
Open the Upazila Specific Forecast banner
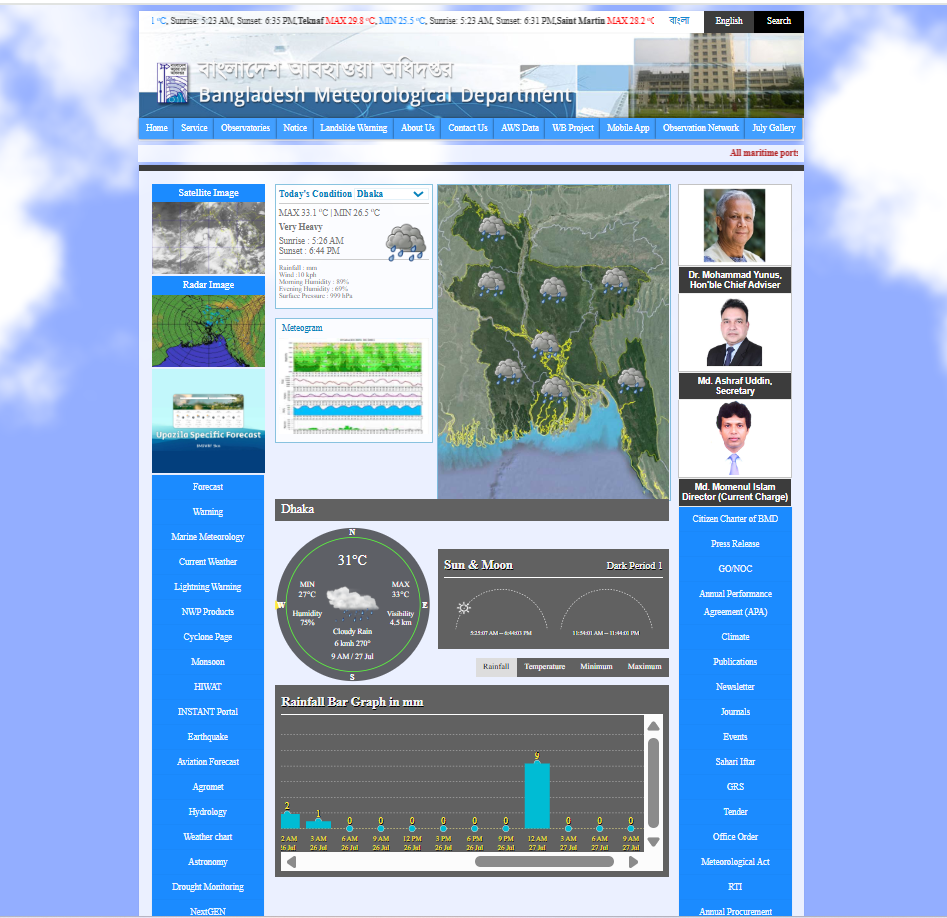pos(208,420)
